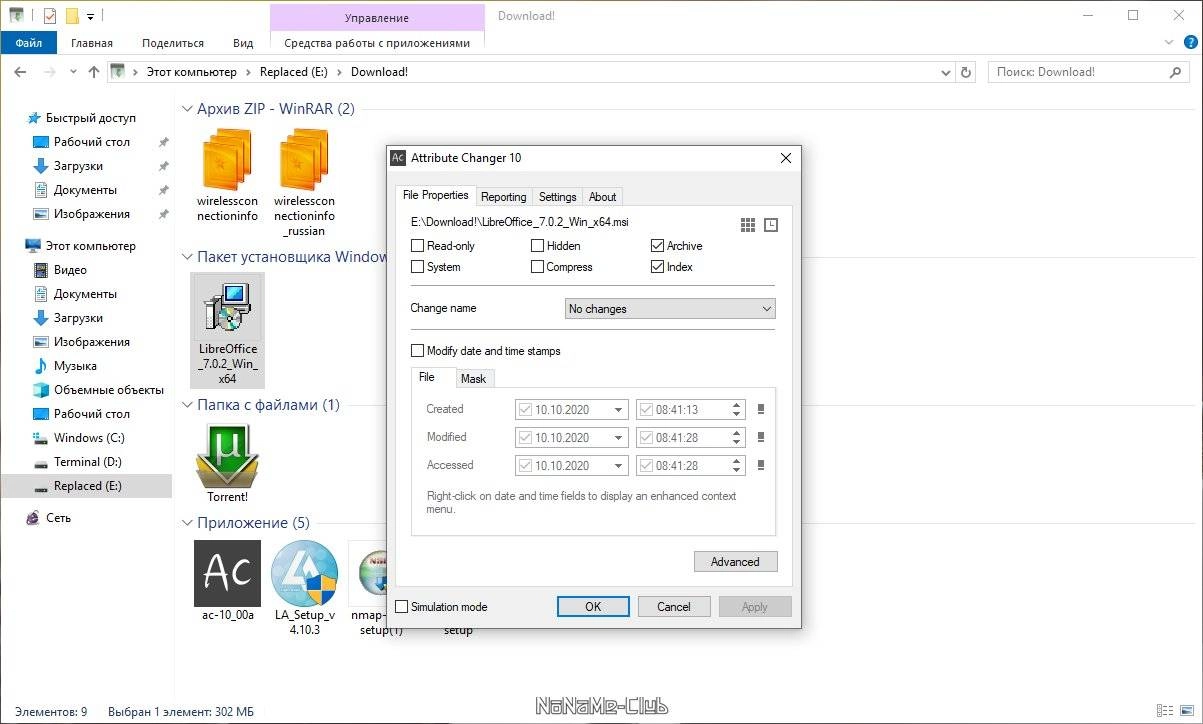The width and height of the screenshot is (1203, 724).
Task: Click the search magnifier icon
Action: [1176, 72]
